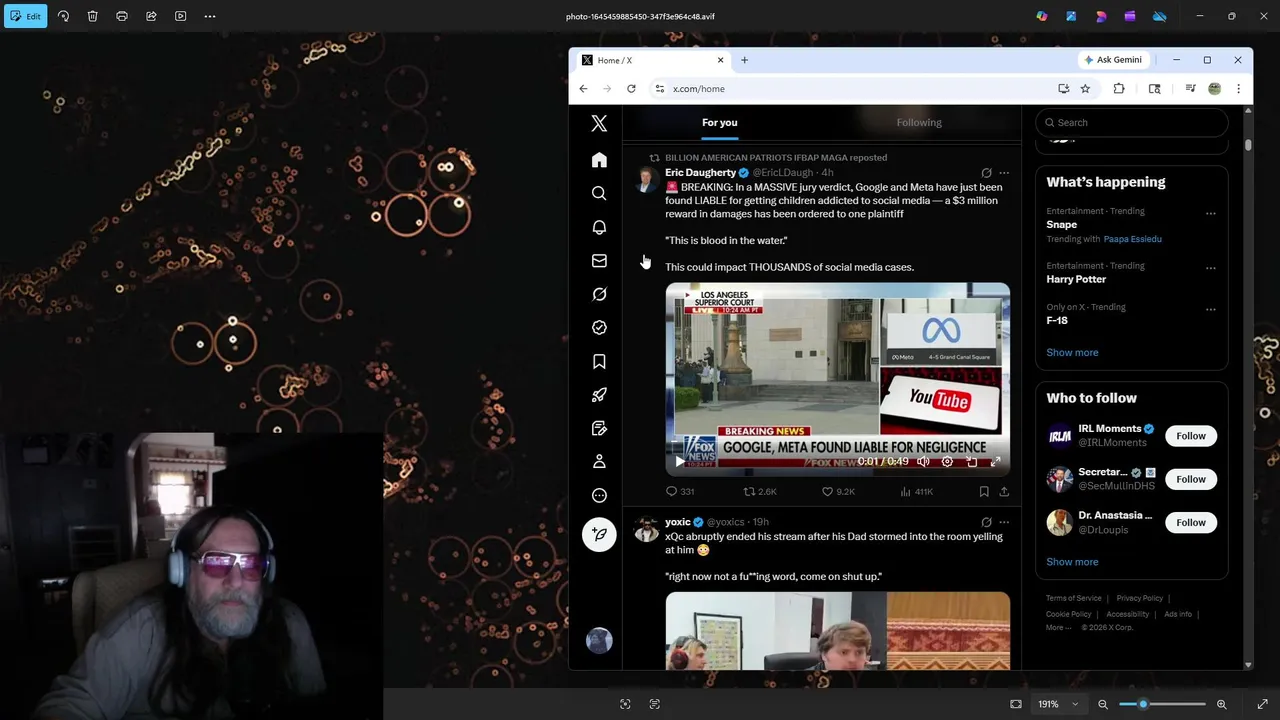The height and width of the screenshot is (720, 1280).
Task: Bookmark Eric Daugherty's post
Action: (x=984, y=492)
